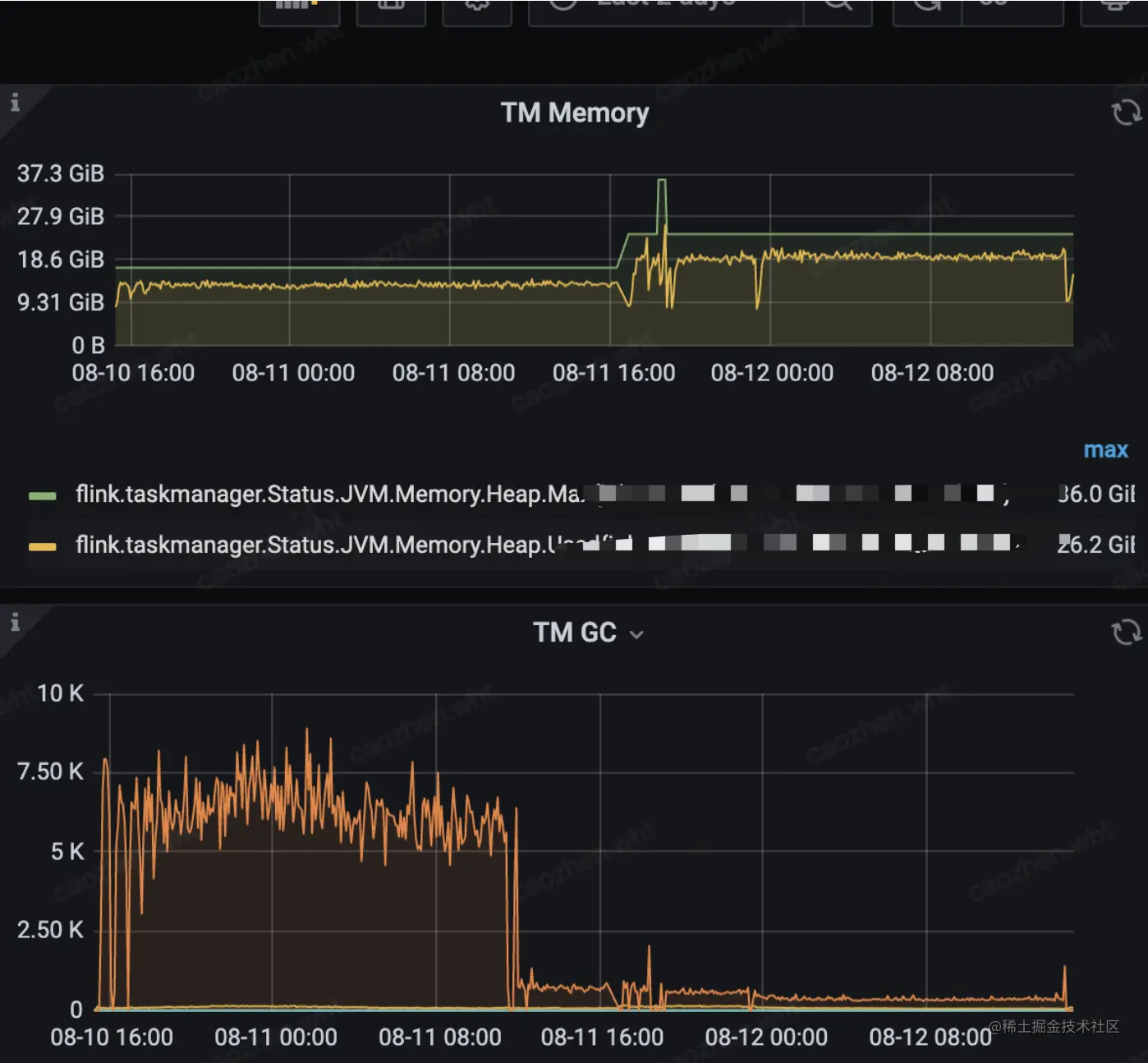The width and height of the screenshot is (1148, 1063).
Task: Click the 27.9 GiB y-axis label
Action: click(61, 216)
